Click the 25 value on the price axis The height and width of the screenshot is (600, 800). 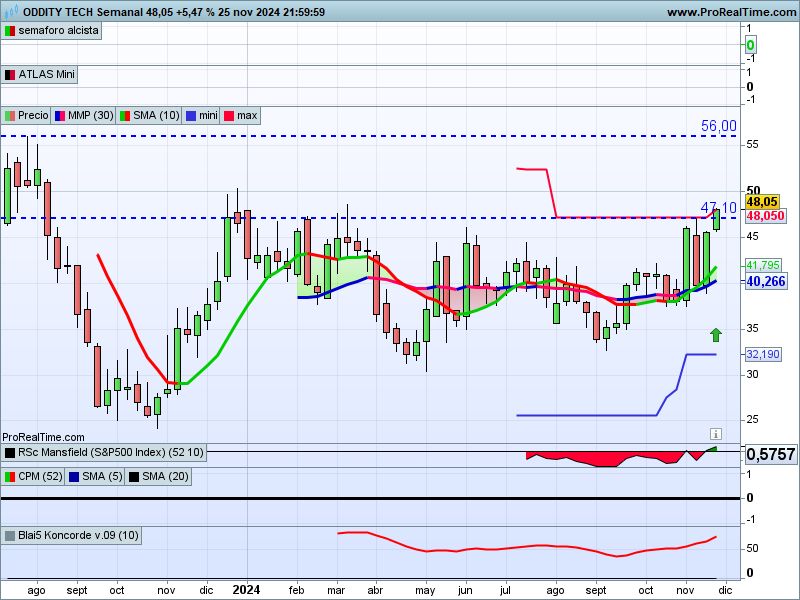tap(752, 419)
